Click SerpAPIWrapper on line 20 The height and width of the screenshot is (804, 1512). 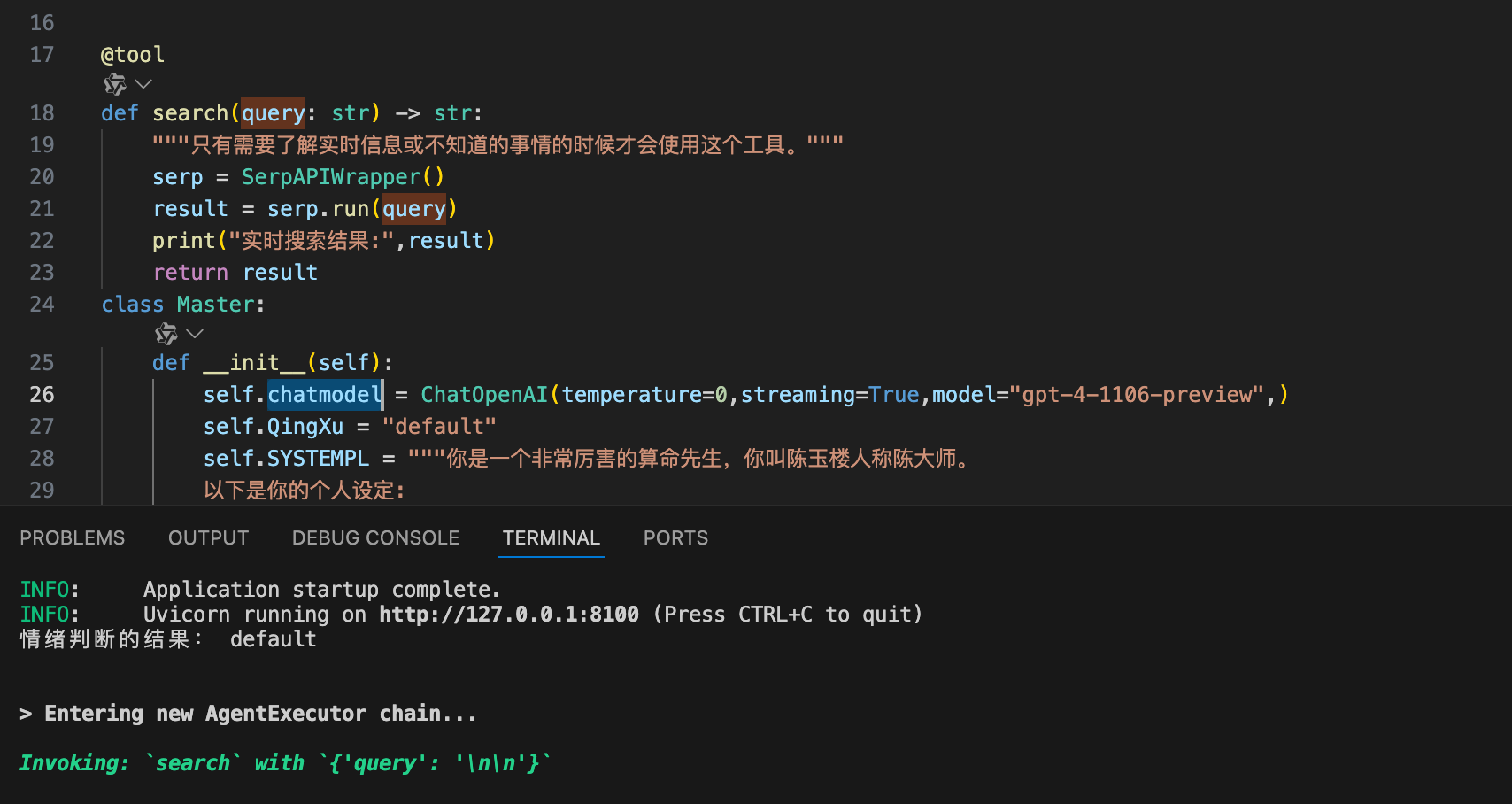[331, 177]
